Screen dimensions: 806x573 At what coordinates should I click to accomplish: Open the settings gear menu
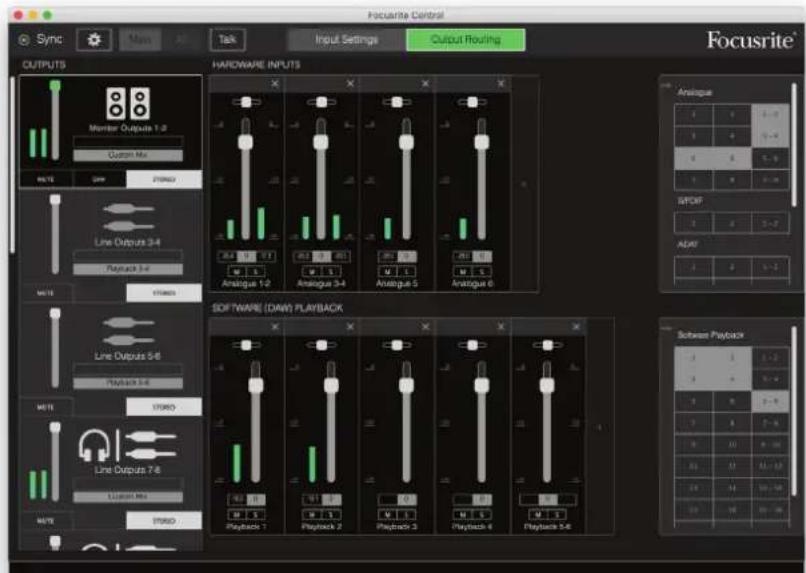(x=94, y=40)
